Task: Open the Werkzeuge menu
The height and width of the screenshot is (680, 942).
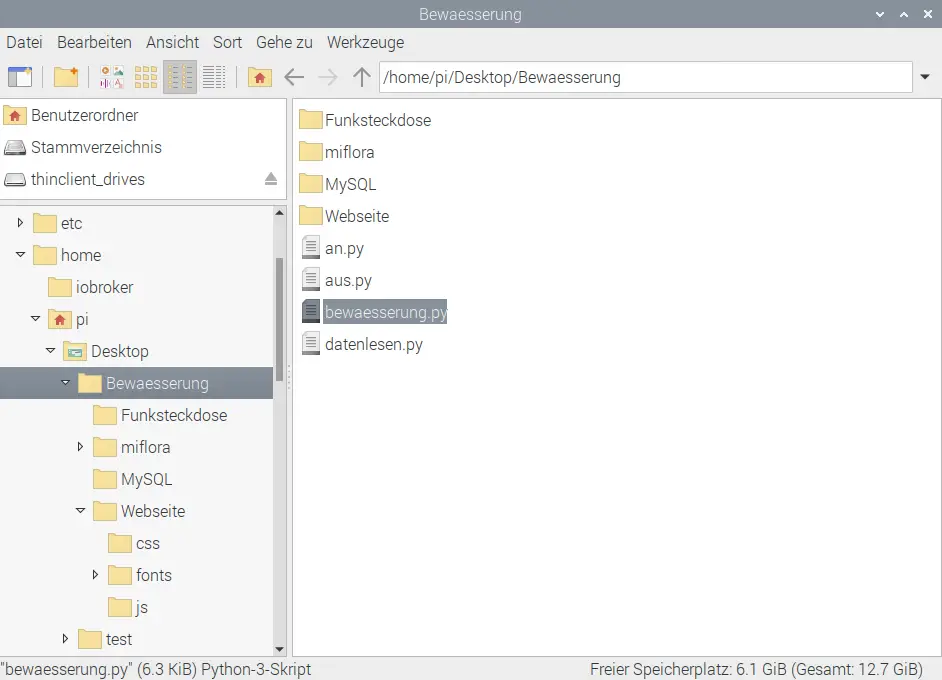Action: point(365,43)
